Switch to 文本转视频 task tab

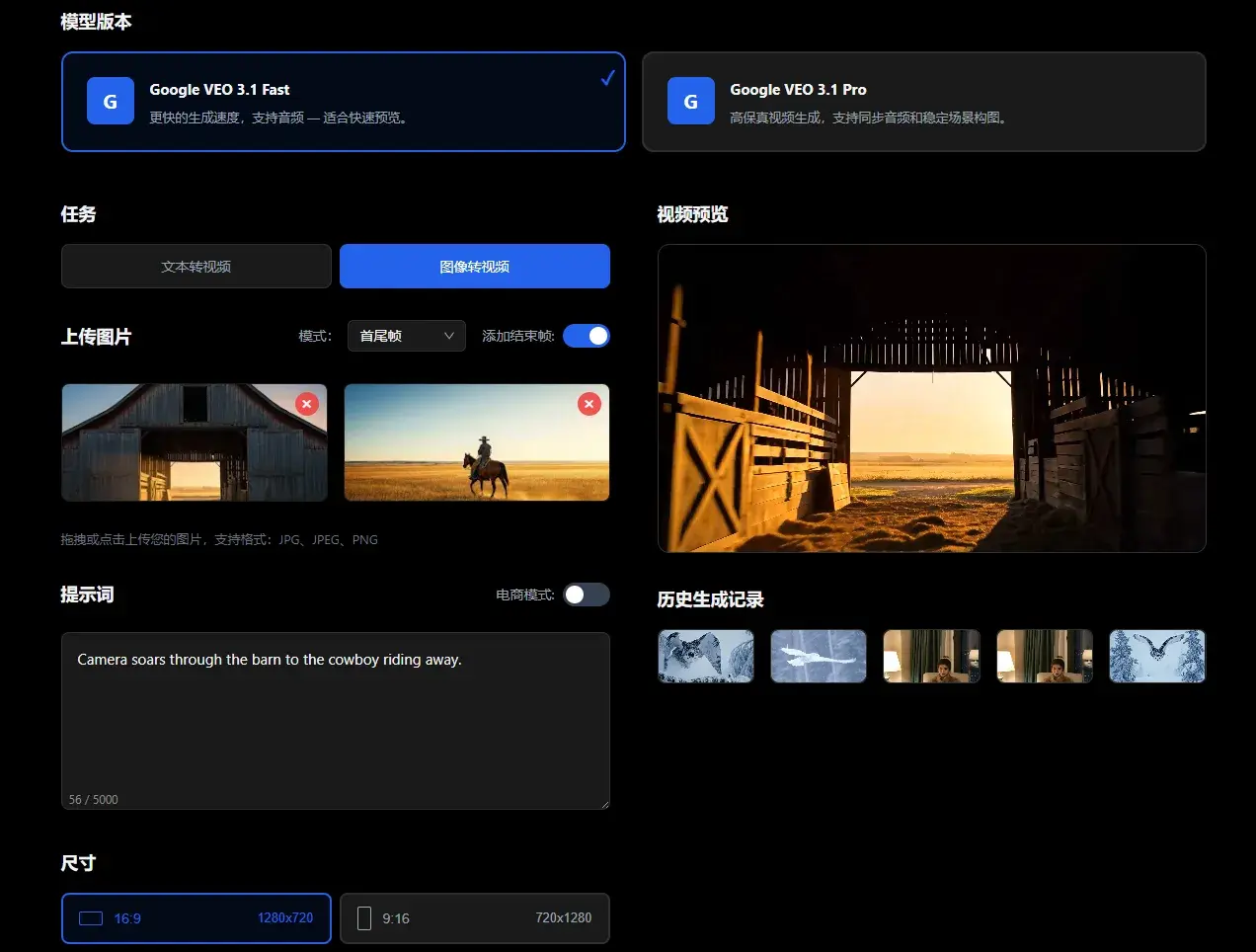pyautogui.click(x=196, y=267)
